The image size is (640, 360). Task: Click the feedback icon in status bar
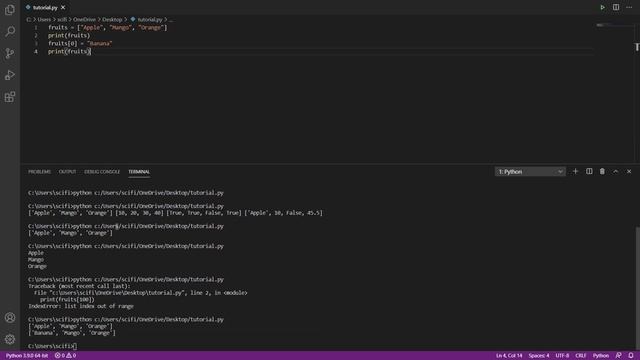pos(619,356)
